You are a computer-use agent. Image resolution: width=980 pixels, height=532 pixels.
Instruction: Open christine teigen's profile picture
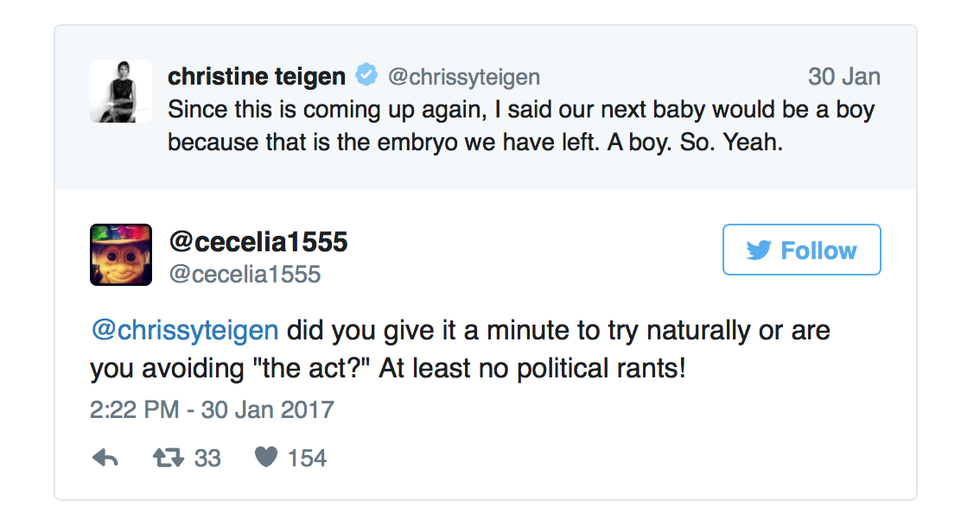point(121,91)
